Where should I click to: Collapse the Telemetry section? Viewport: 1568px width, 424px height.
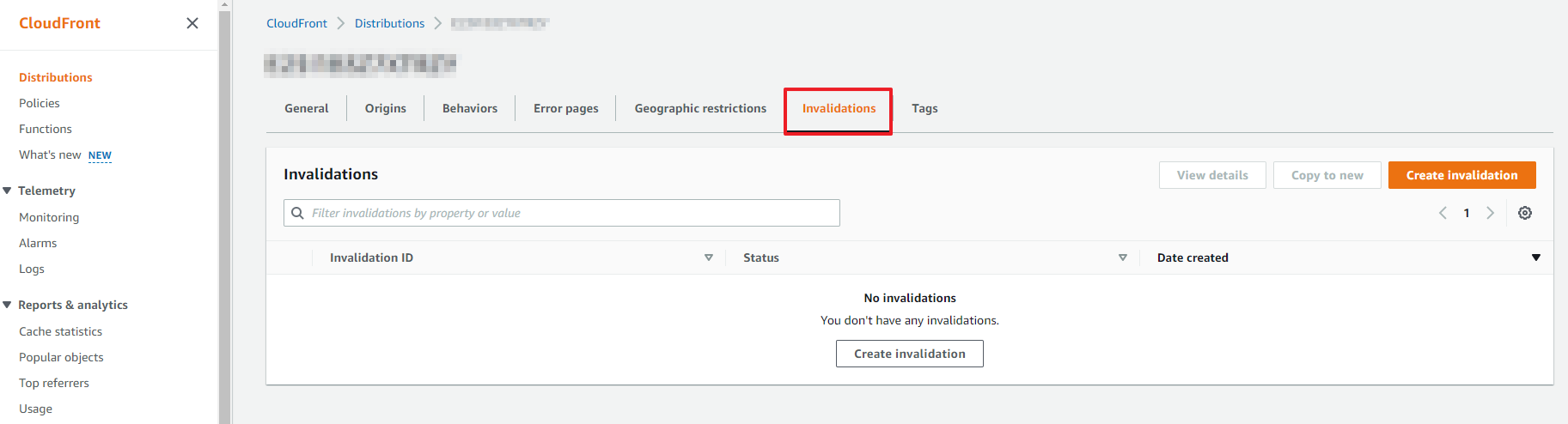[7, 191]
